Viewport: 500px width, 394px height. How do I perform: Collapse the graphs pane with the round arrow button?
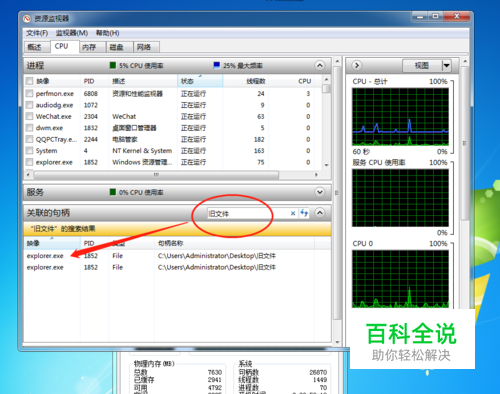coord(357,65)
